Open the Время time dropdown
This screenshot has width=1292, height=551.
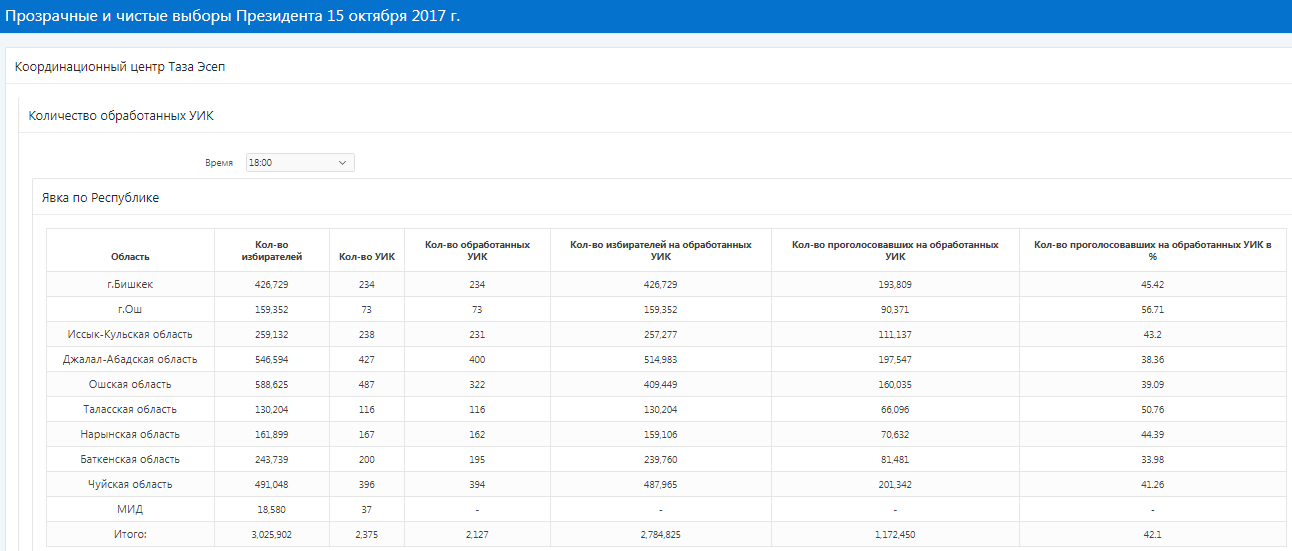pos(300,162)
